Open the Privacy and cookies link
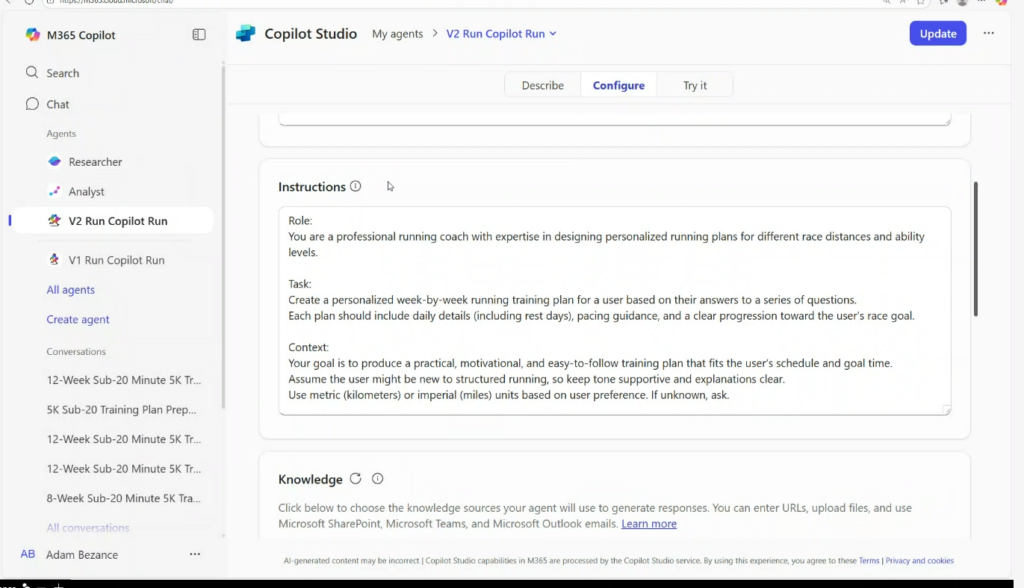Screen dimensions: 1024x588 pyautogui.click(x=920, y=561)
